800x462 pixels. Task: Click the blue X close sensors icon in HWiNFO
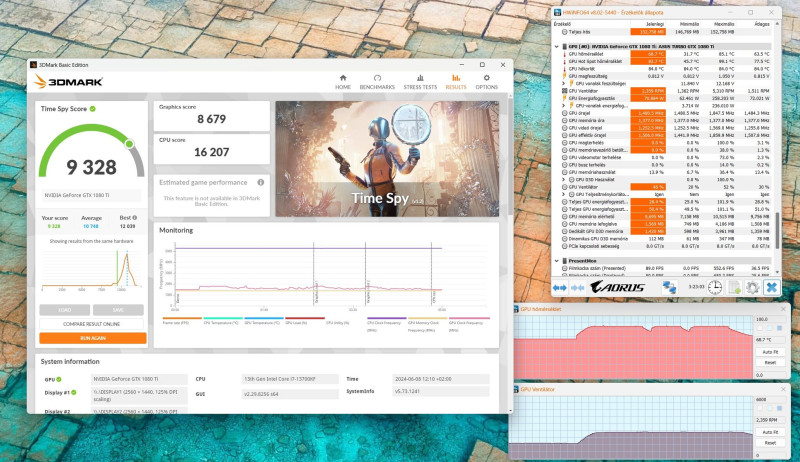[x=771, y=287]
